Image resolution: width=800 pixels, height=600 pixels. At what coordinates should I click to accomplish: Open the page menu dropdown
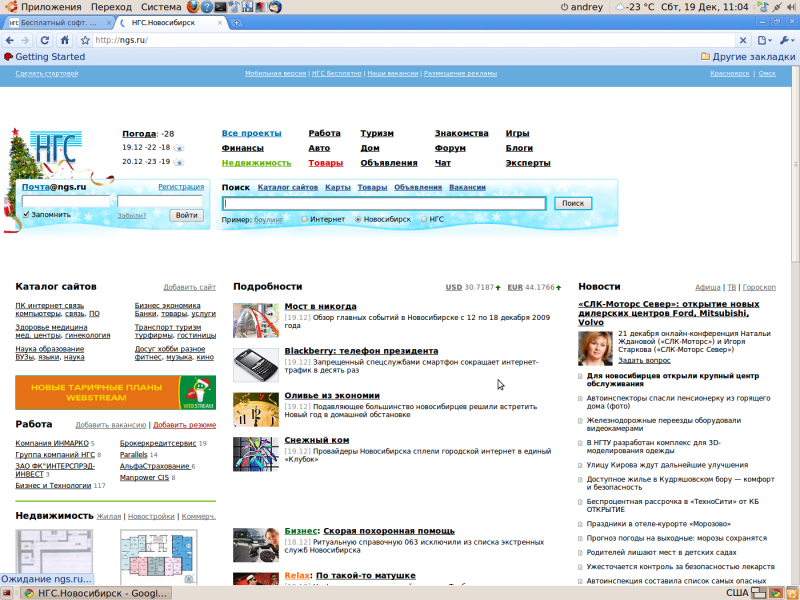[x=764, y=40]
